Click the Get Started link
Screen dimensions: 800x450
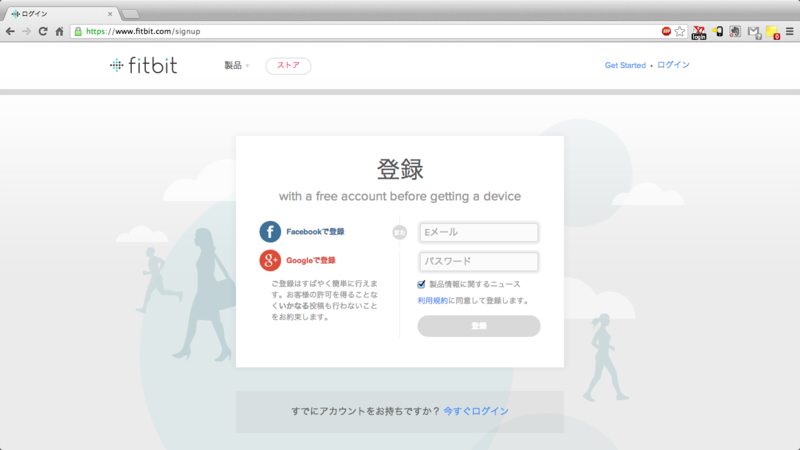coord(625,65)
